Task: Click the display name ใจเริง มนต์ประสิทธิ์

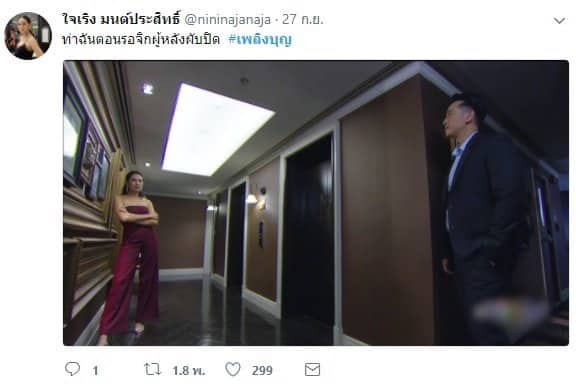Action: 122,19
